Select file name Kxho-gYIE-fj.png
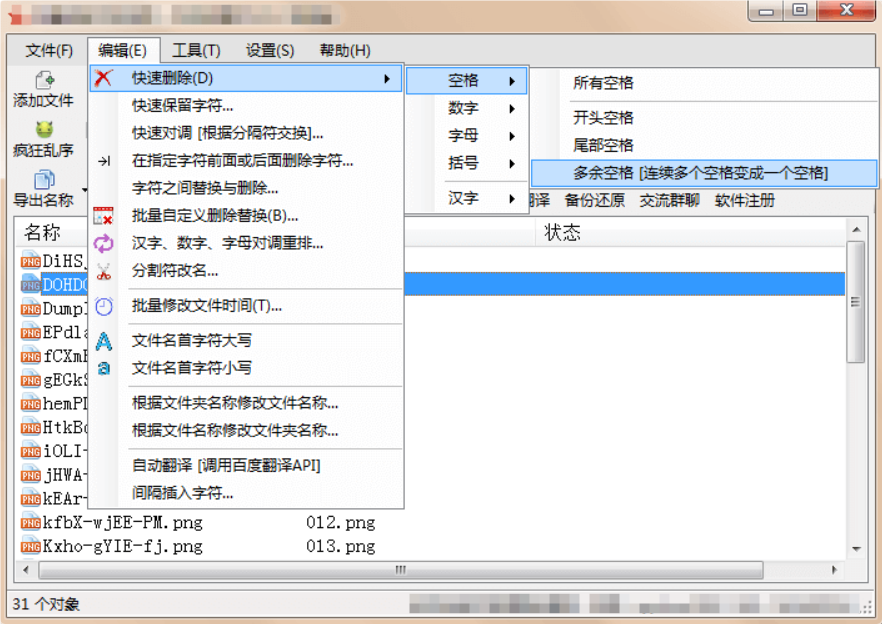 (x=123, y=546)
